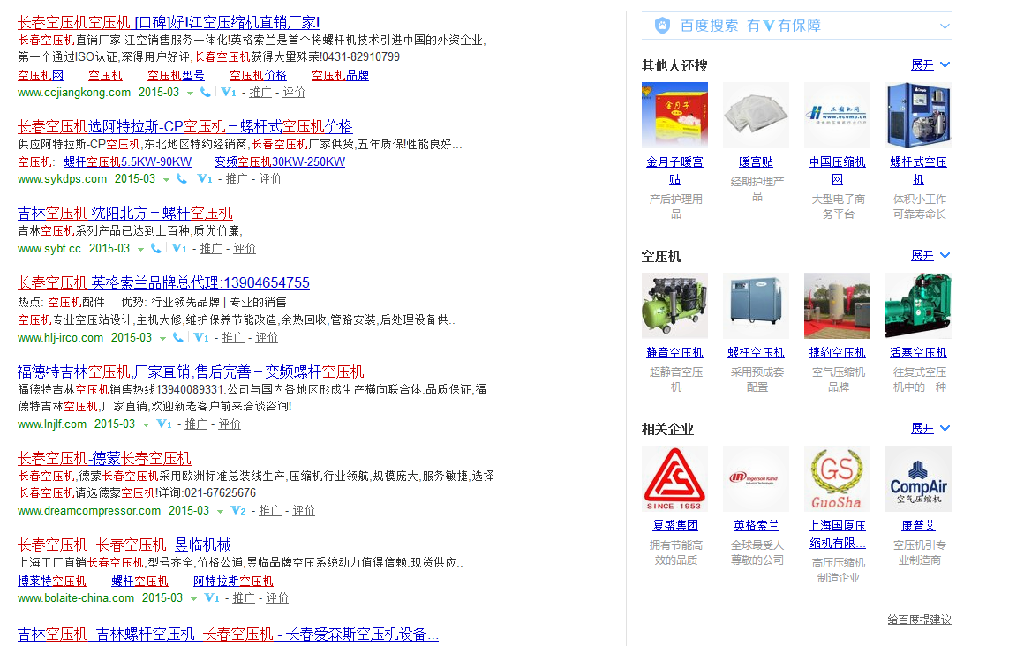This screenshot has height=646, width=1024.
Task: Click the phone icon beside www.sykdps.com
Action: click(x=182, y=179)
